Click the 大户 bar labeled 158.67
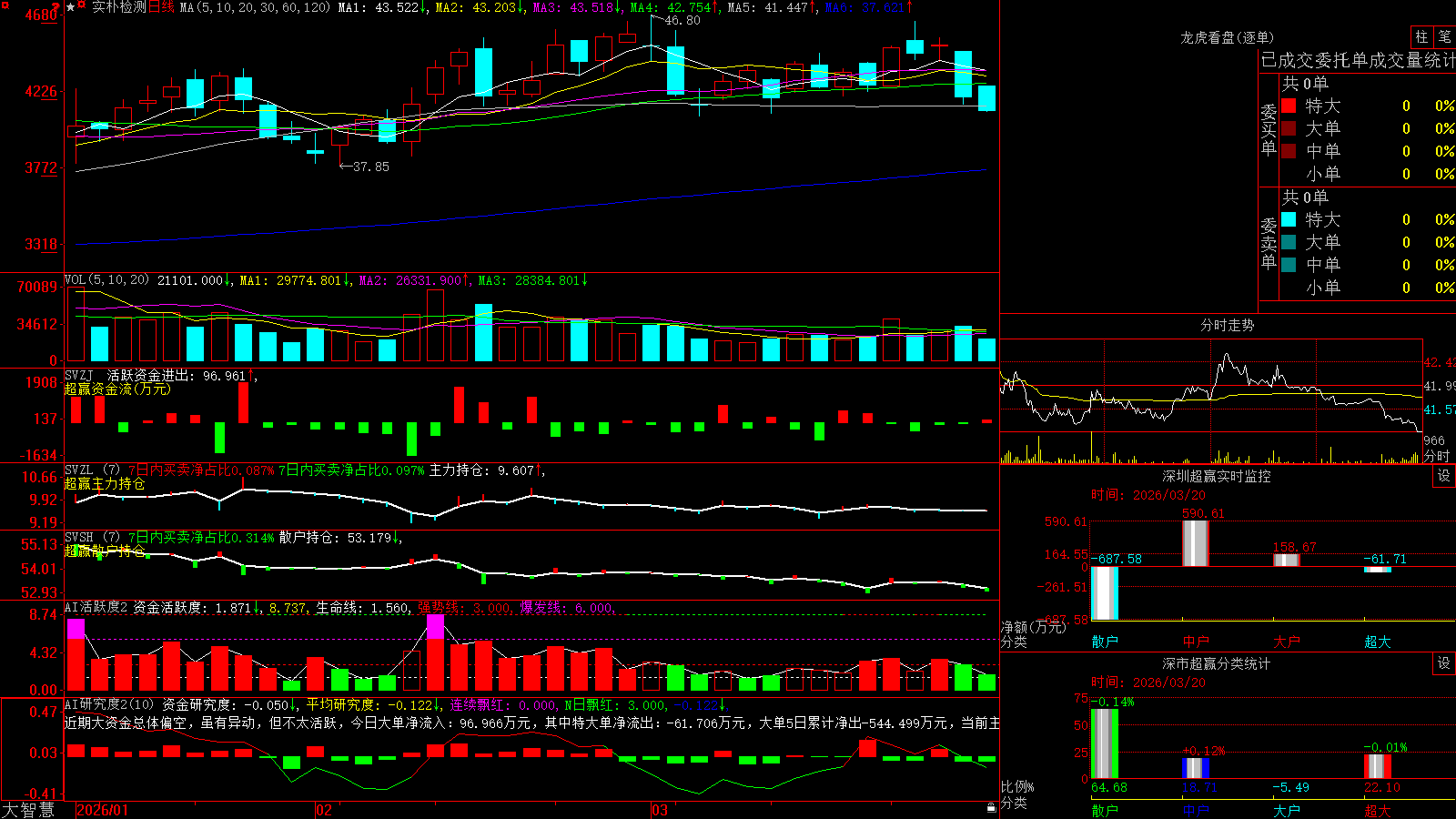Screen dimensions: 1456x819 tap(1287, 560)
